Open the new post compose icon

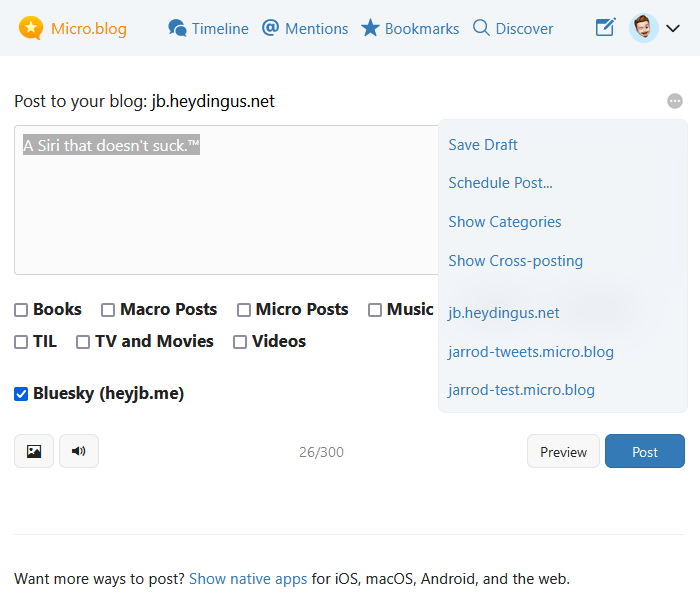(606, 27)
